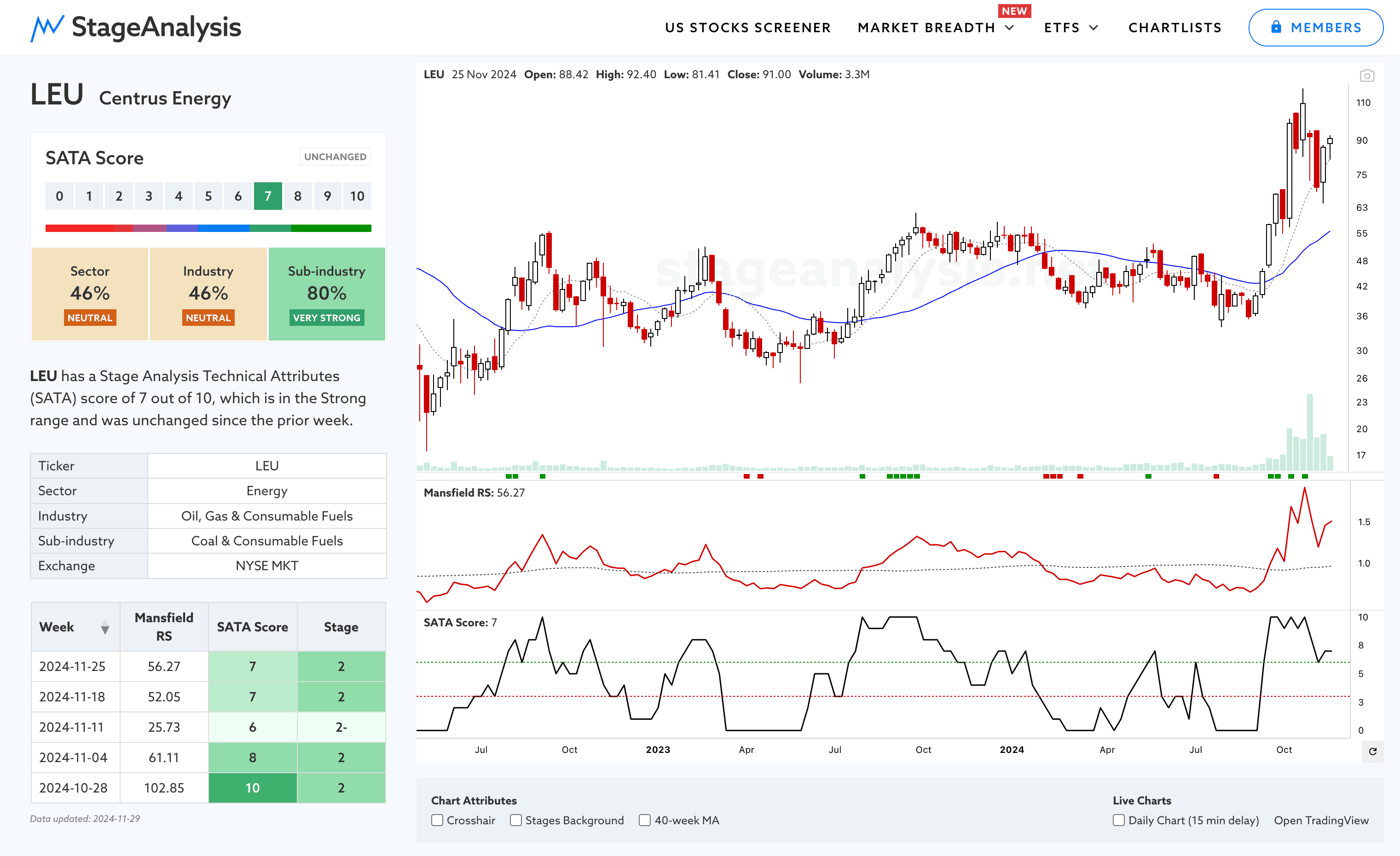Click the 2023 timeline axis label
Screen dimensions: 1400x856
coord(658,750)
